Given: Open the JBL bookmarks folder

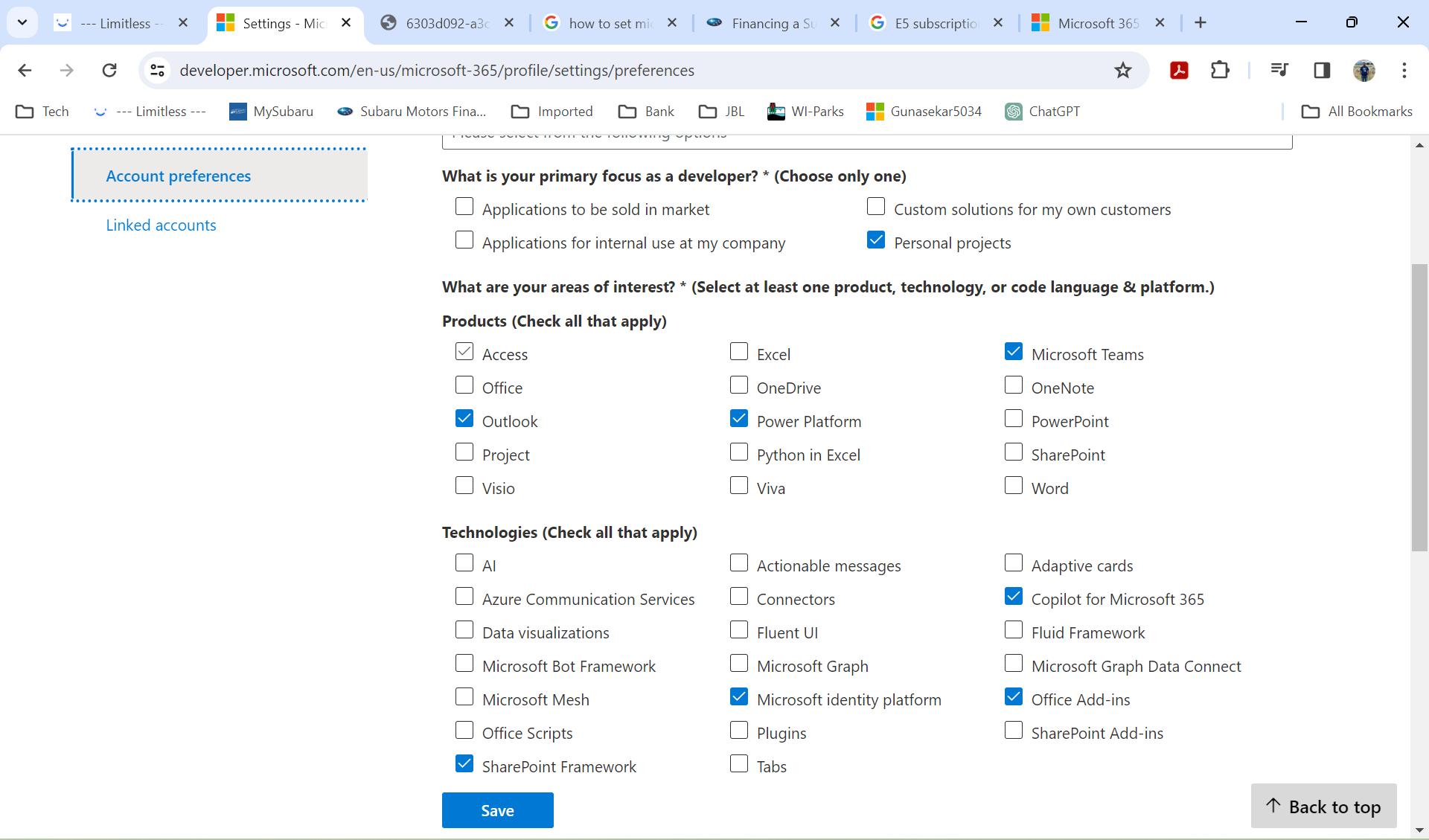Looking at the screenshot, I should click(x=721, y=112).
